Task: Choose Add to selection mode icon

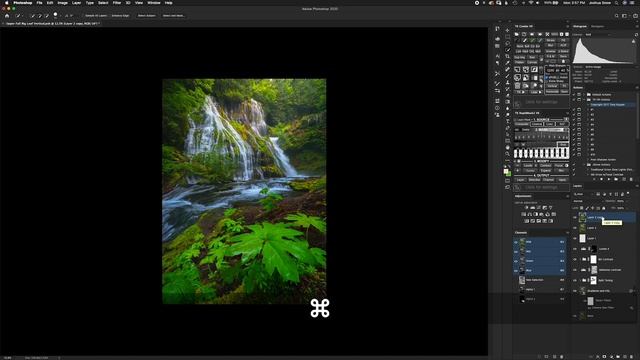Action: tap(40, 16)
